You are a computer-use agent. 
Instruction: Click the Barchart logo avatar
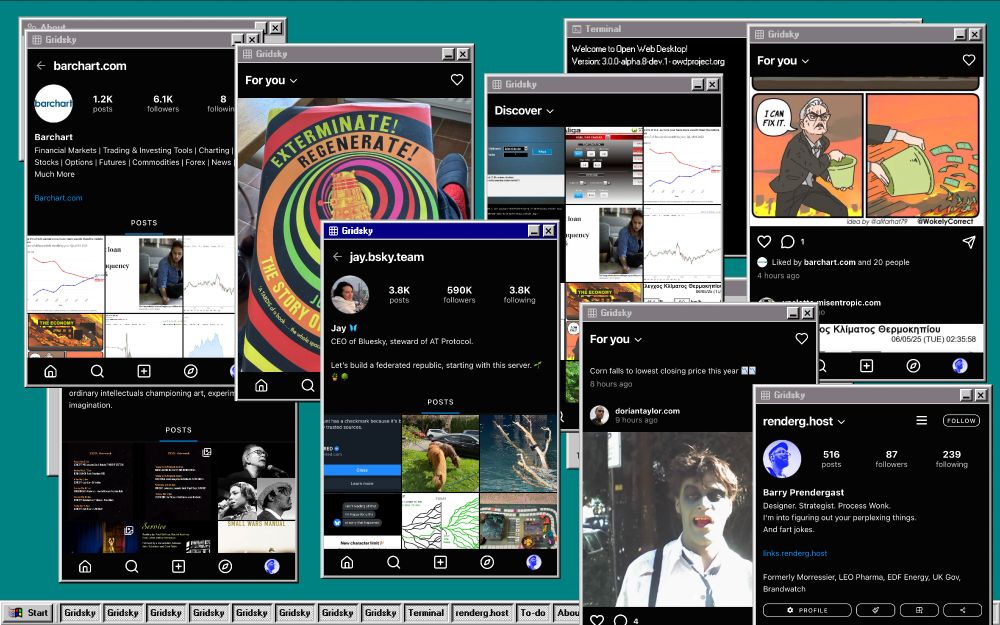[x=54, y=103]
